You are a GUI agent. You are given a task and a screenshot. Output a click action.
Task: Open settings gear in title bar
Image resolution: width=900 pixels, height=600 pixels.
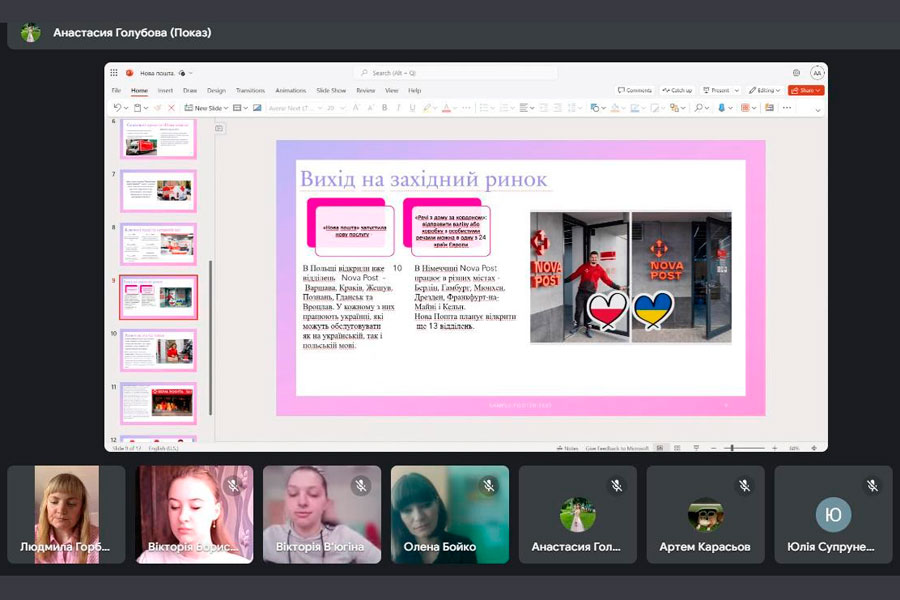coord(796,73)
